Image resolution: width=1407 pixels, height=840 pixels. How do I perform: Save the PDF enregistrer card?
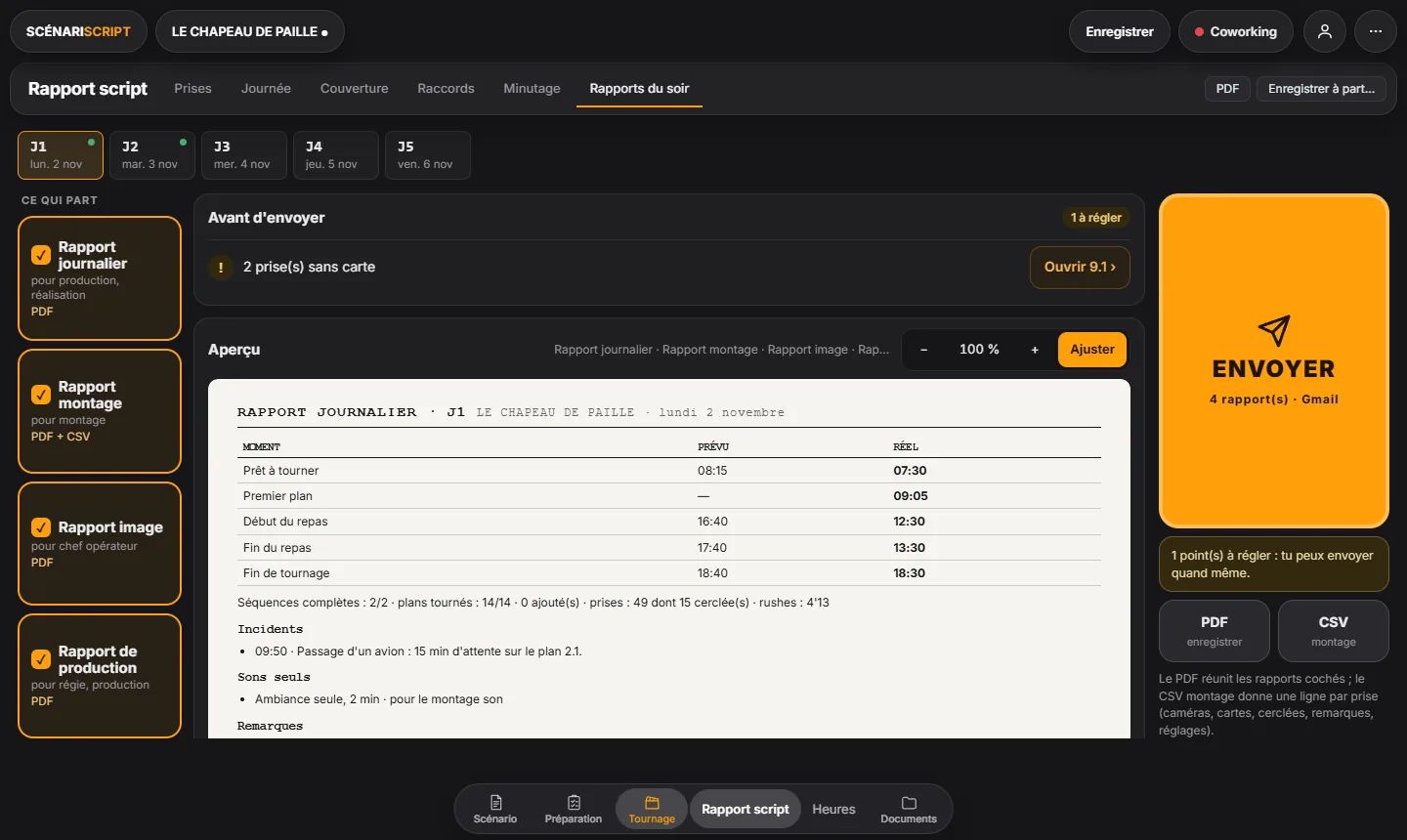(1215, 631)
